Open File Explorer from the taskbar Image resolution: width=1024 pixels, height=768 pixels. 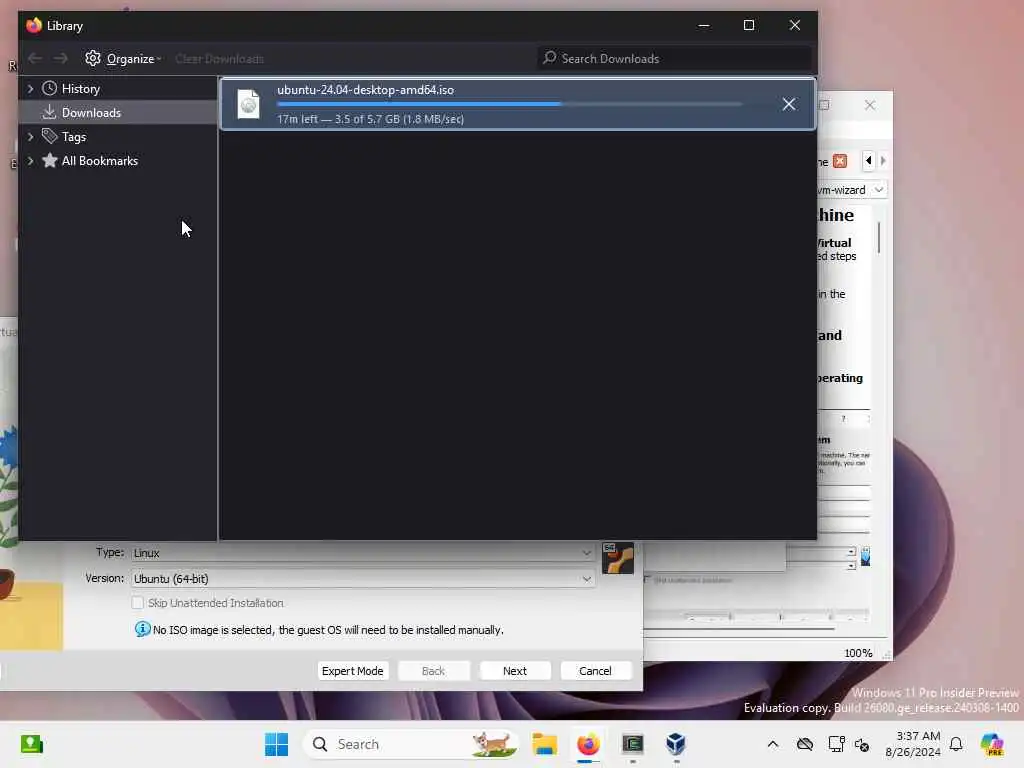coord(544,744)
